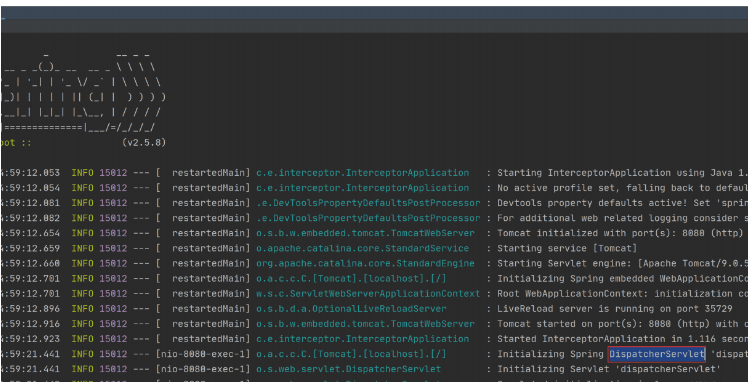The image size is (750, 382).
Task: Select the timestamp ending 59:12.916
Action: pyautogui.click(x=31, y=324)
